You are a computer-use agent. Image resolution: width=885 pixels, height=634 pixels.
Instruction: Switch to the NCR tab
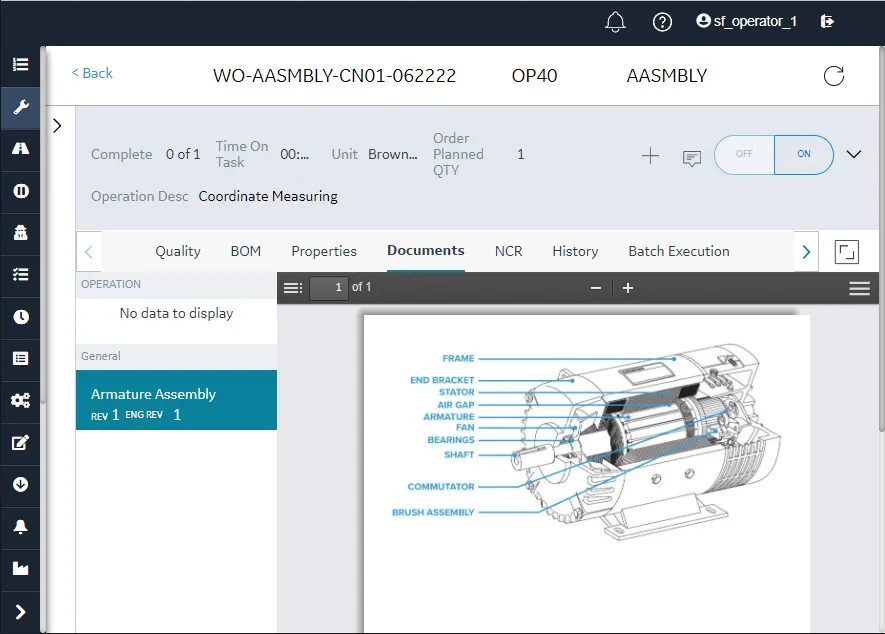coord(509,251)
